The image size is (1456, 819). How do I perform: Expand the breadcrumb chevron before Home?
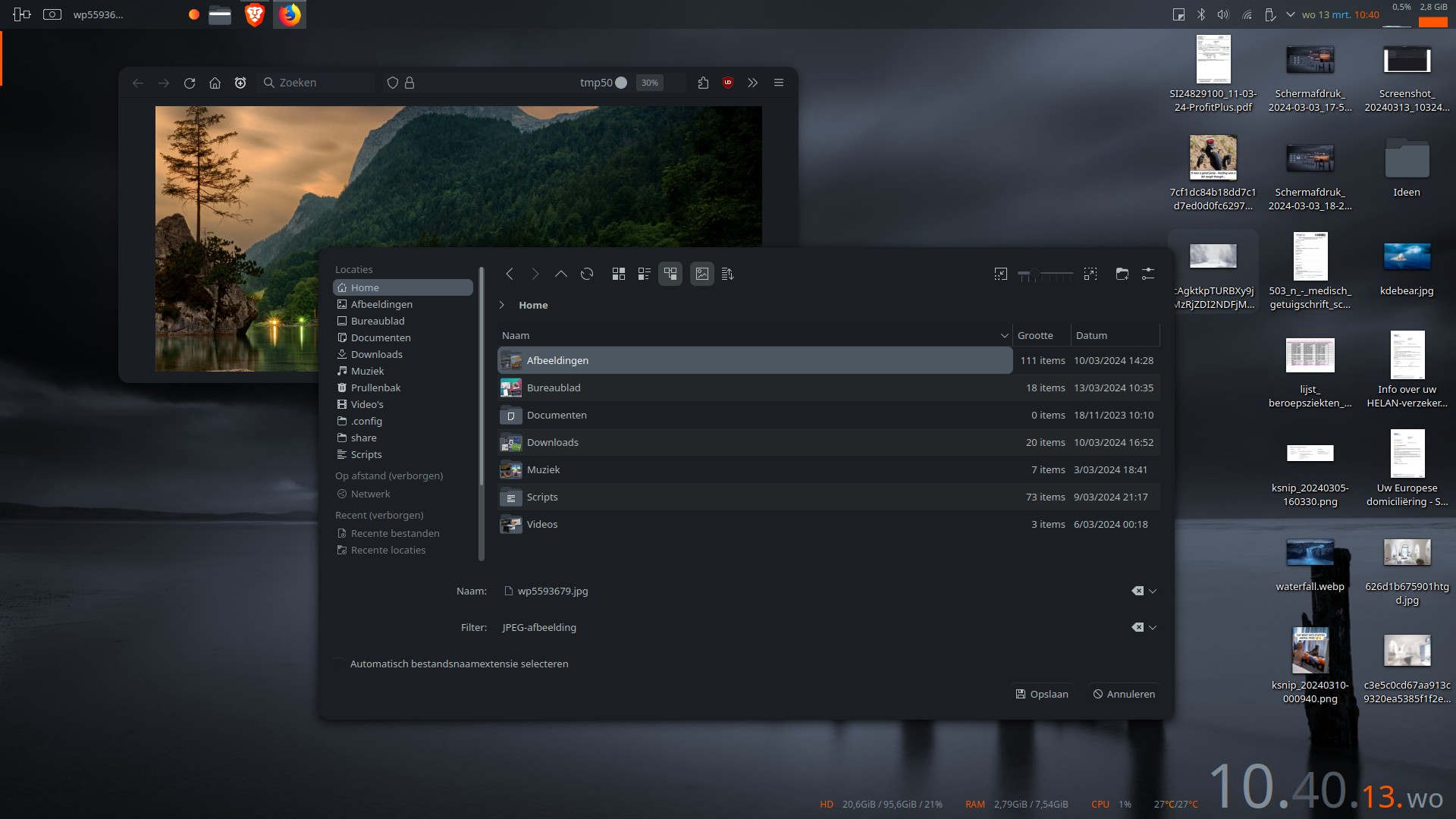(x=502, y=305)
